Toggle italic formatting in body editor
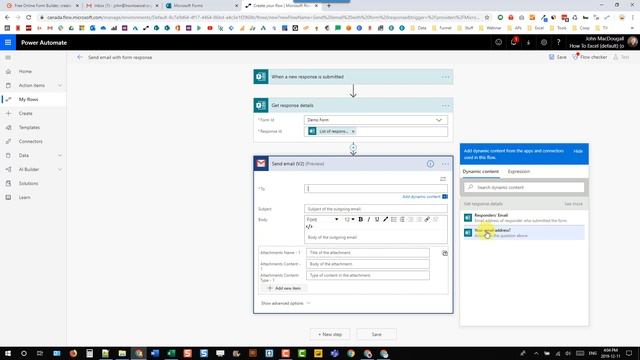 (369, 220)
